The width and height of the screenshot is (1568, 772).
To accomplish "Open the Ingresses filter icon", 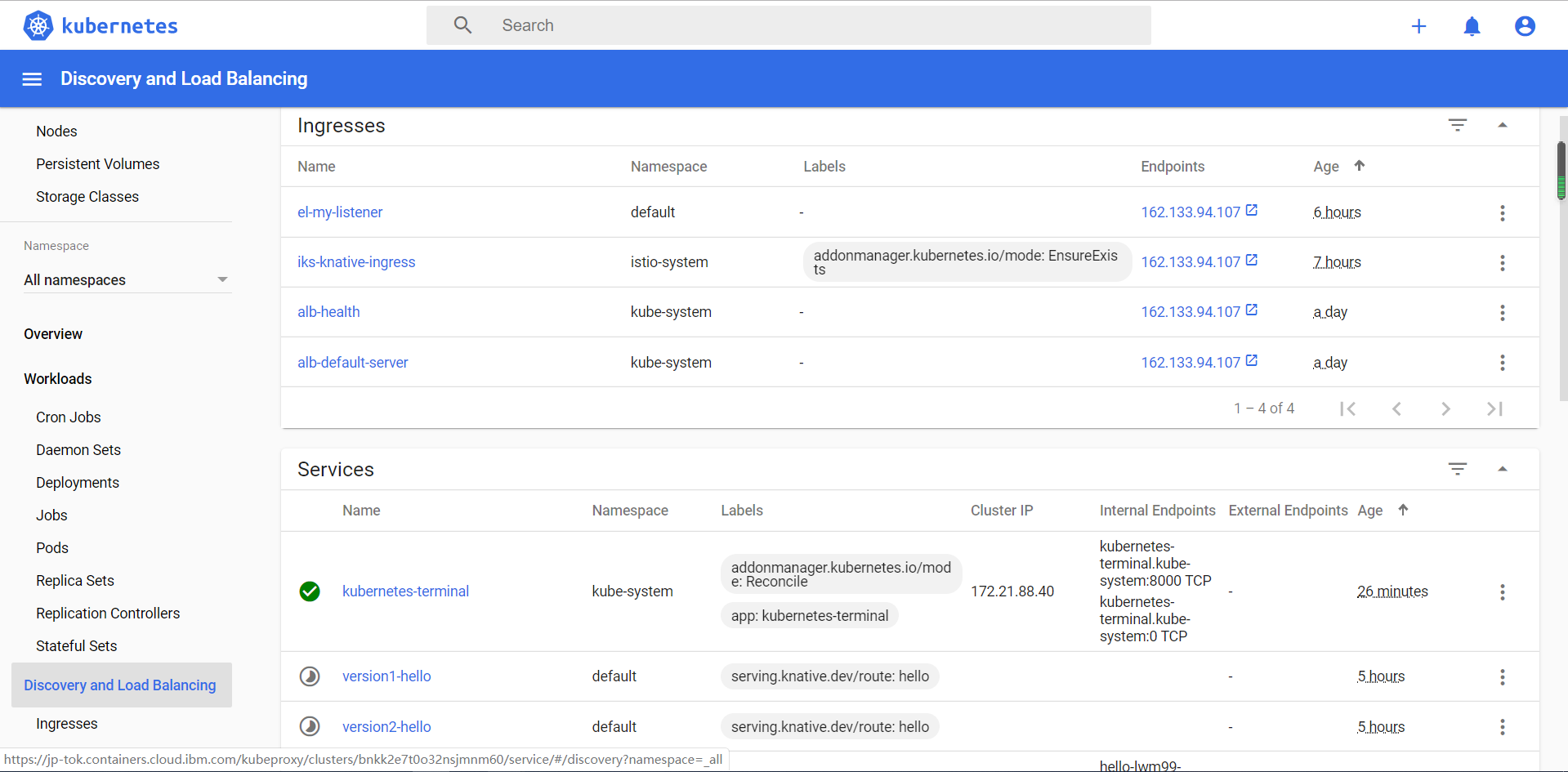I will [x=1458, y=125].
